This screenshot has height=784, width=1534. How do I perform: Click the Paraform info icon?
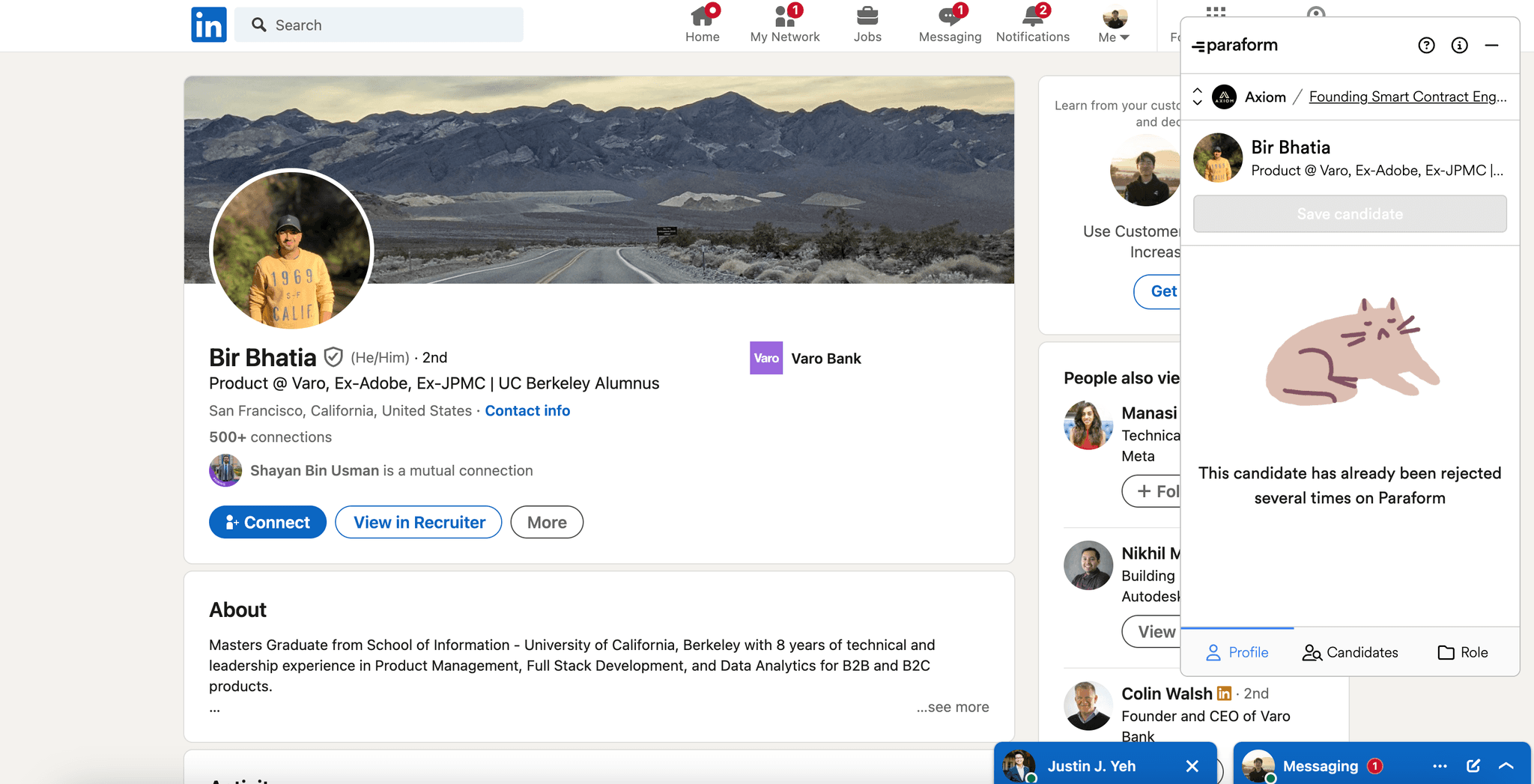1458,45
